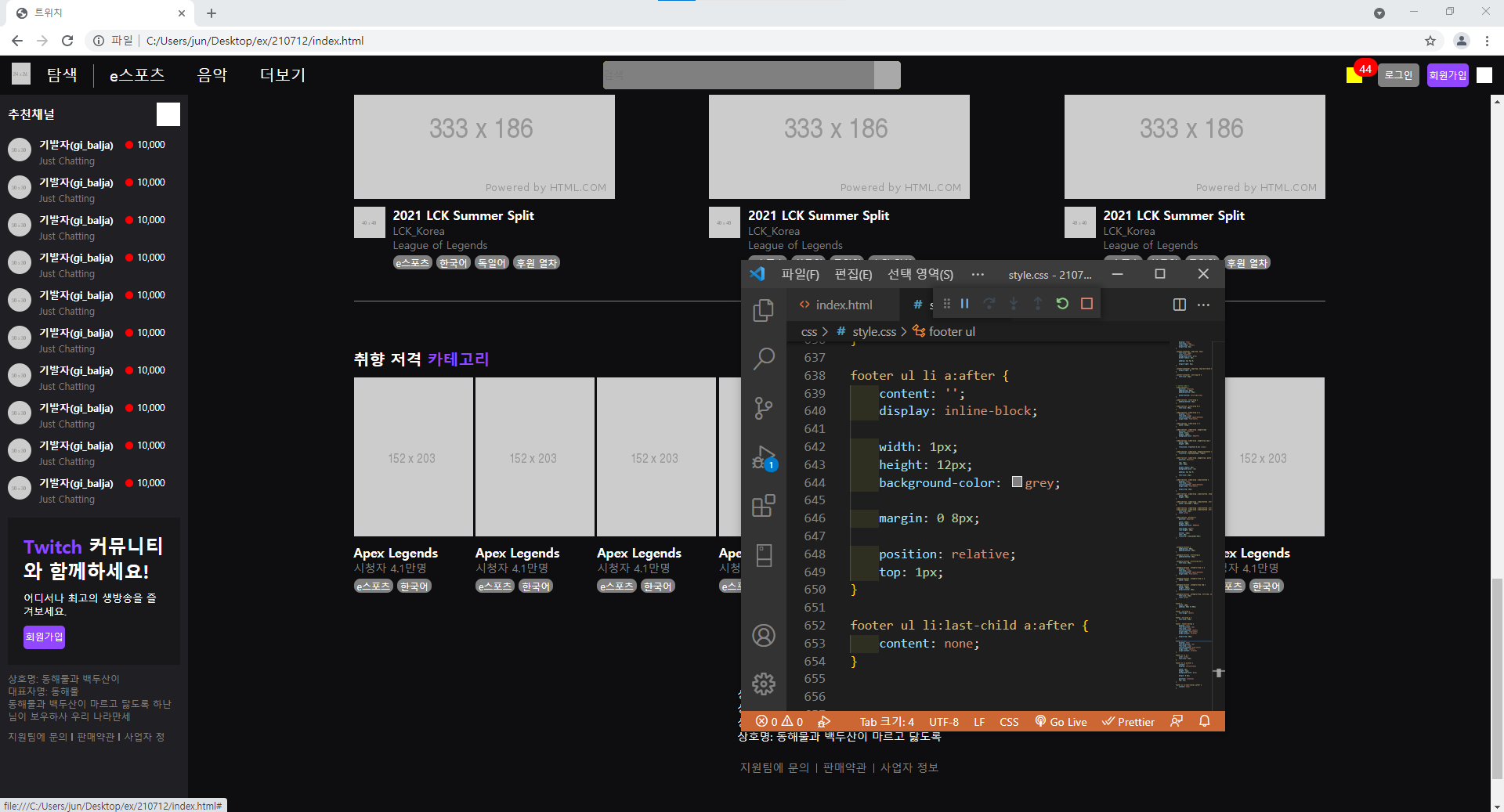Reload the browser page
1504x812 pixels.
coord(67,41)
